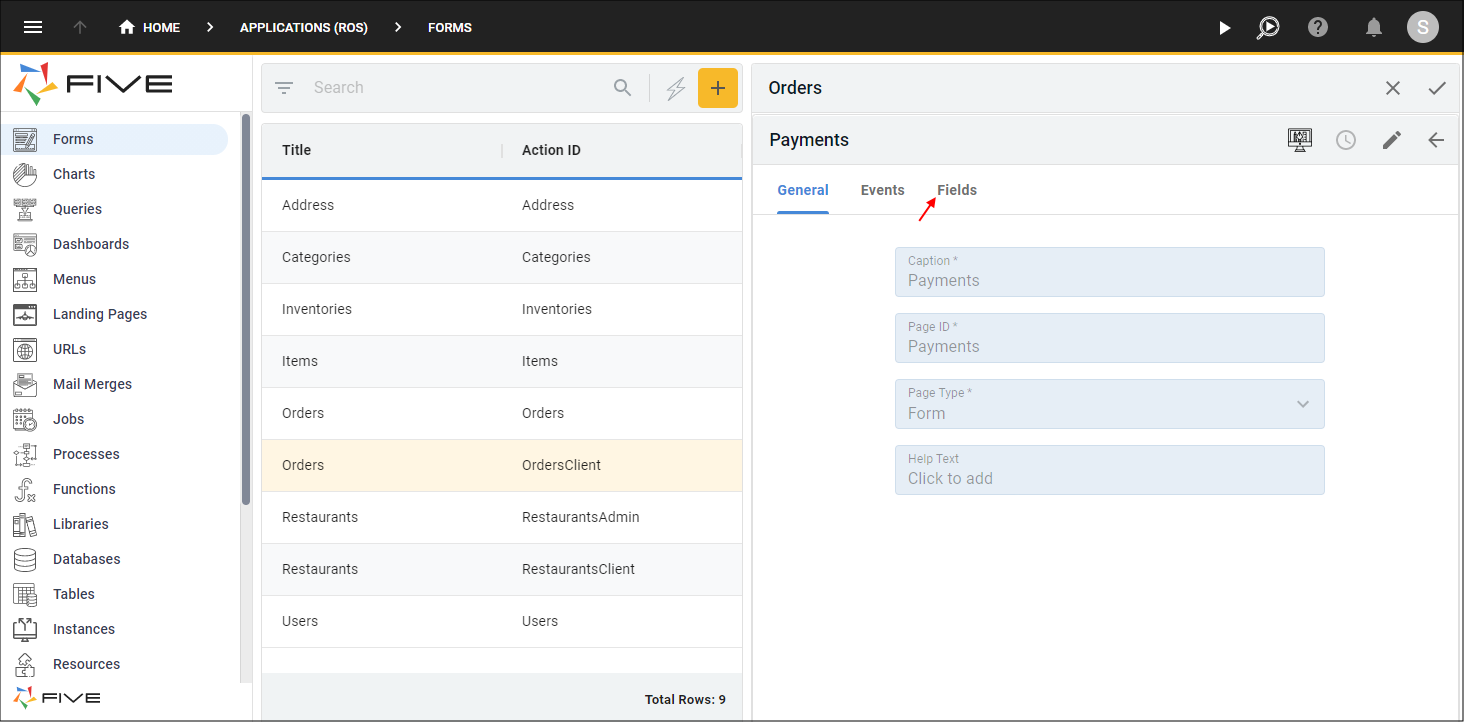Click the Databases cylinder icon
Screen dimensions: 1464x722
click(25, 559)
